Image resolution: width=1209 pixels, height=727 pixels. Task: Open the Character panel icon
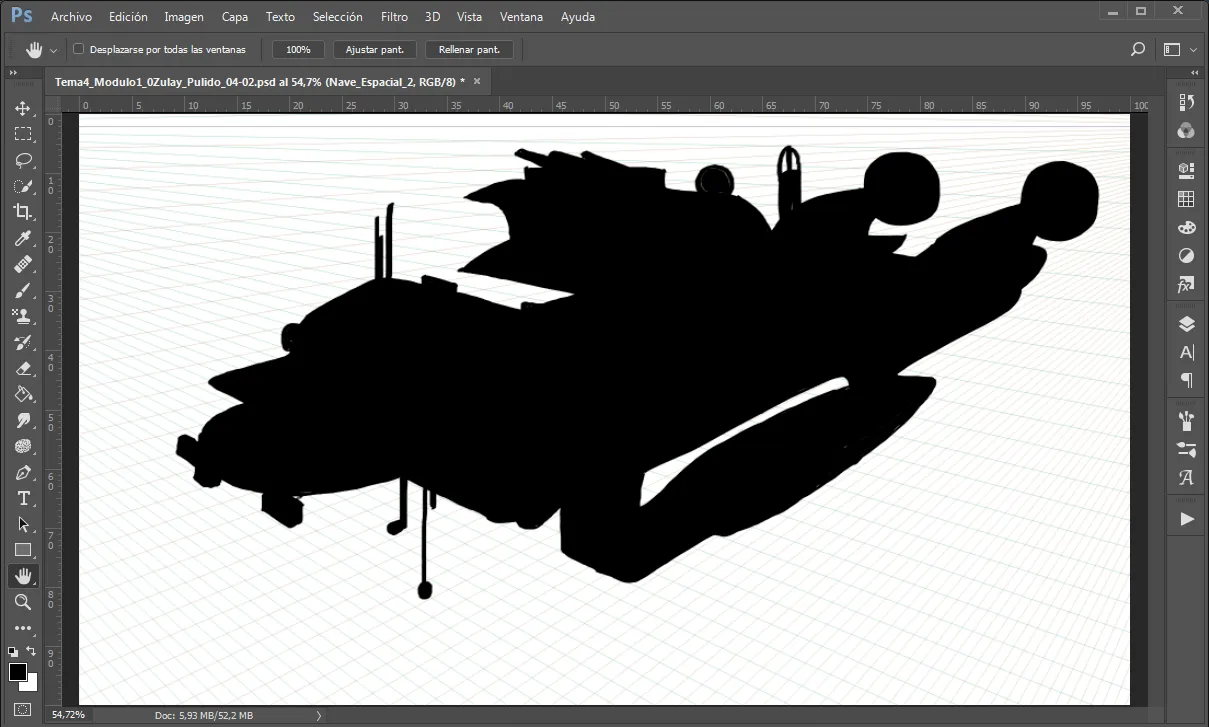(1187, 352)
